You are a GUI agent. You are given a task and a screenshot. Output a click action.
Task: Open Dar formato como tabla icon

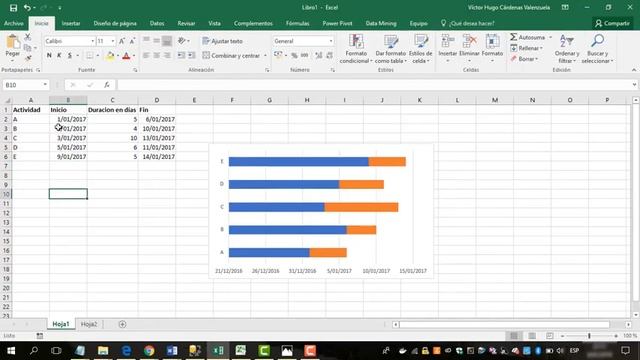tap(391, 42)
